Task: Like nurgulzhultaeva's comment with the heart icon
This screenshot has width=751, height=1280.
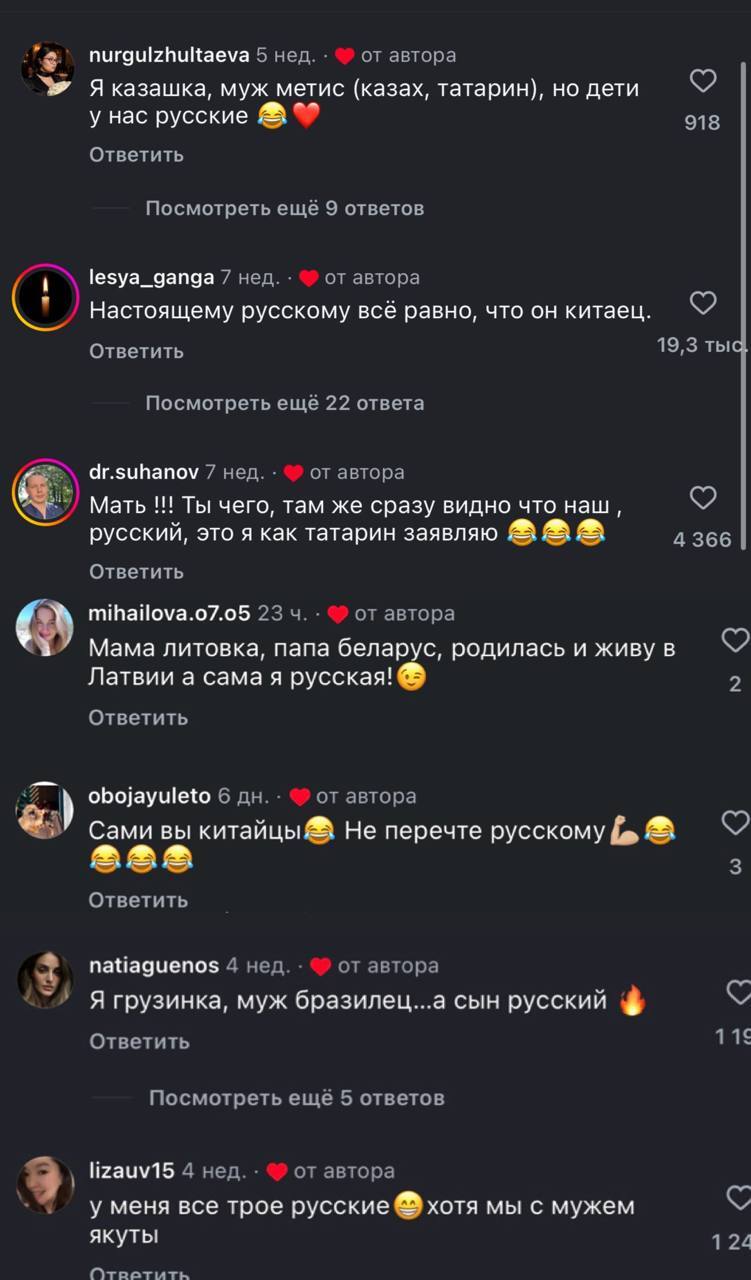Action: (704, 81)
